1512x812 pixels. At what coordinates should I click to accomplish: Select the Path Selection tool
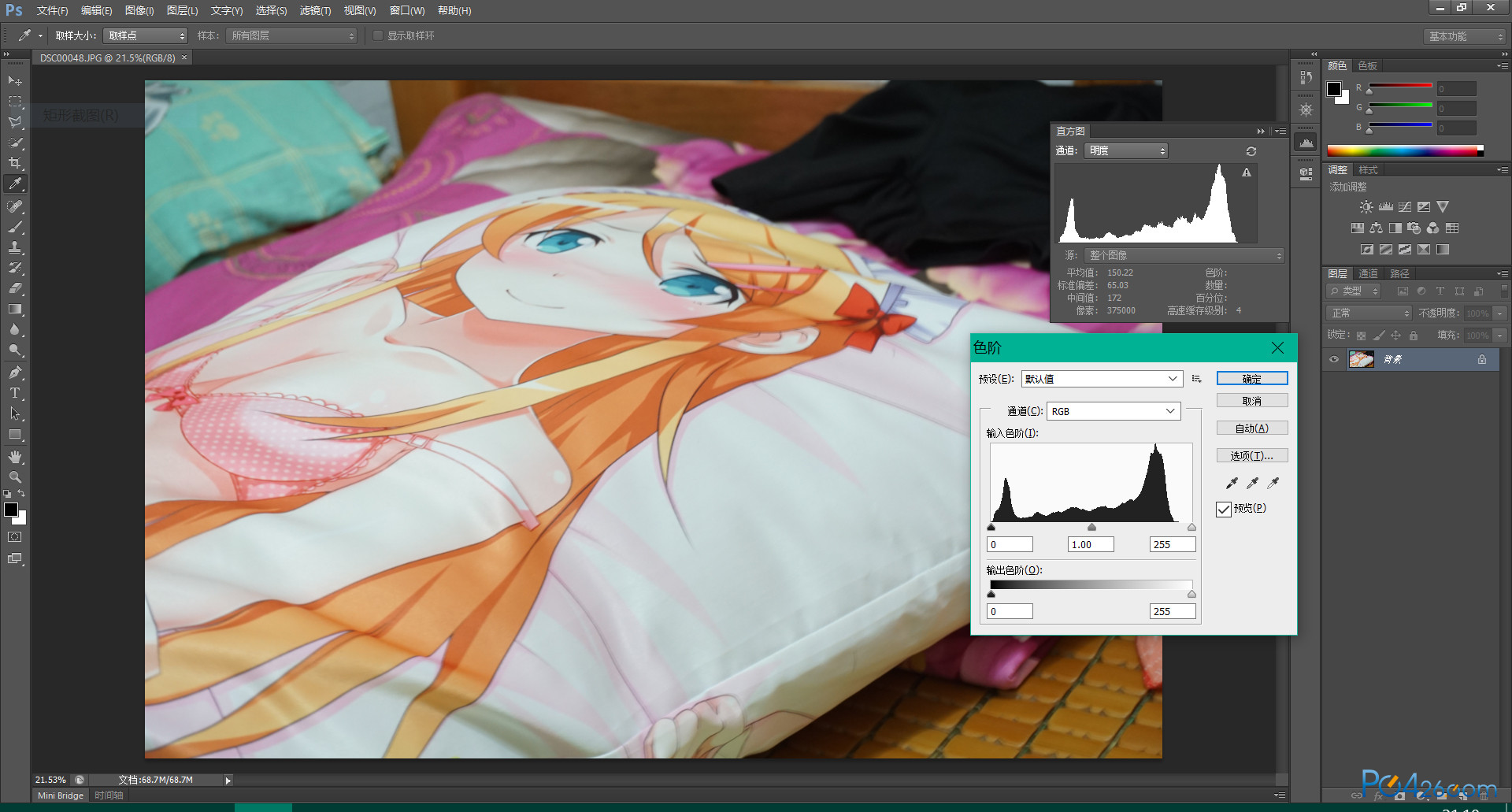pyautogui.click(x=15, y=413)
